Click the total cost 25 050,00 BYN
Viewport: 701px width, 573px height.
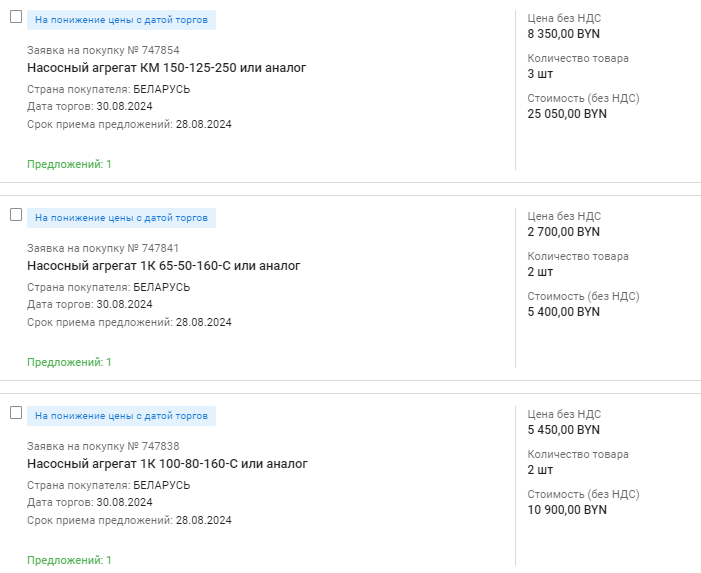point(566,114)
